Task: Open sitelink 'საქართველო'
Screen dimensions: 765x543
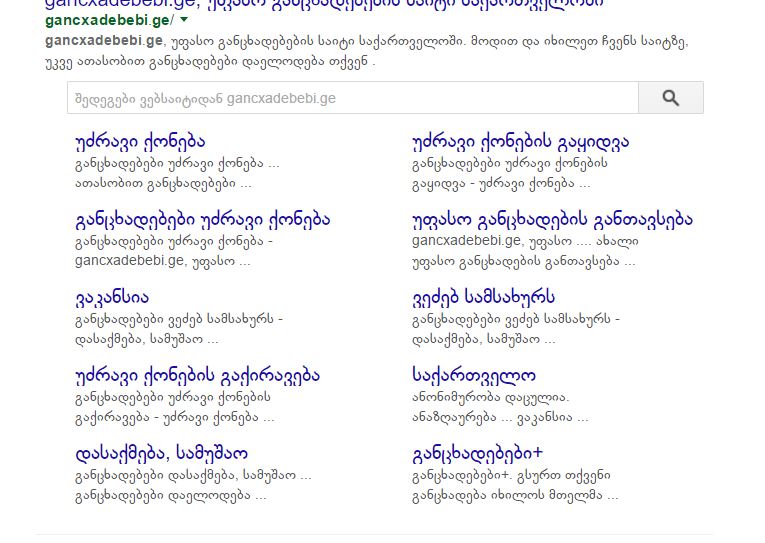Action: (474, 375)
